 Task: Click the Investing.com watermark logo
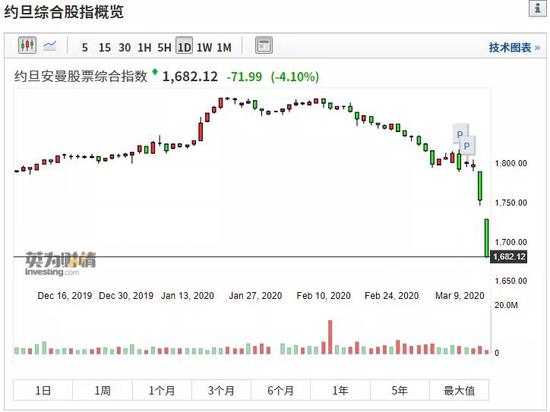click(60, 263)
